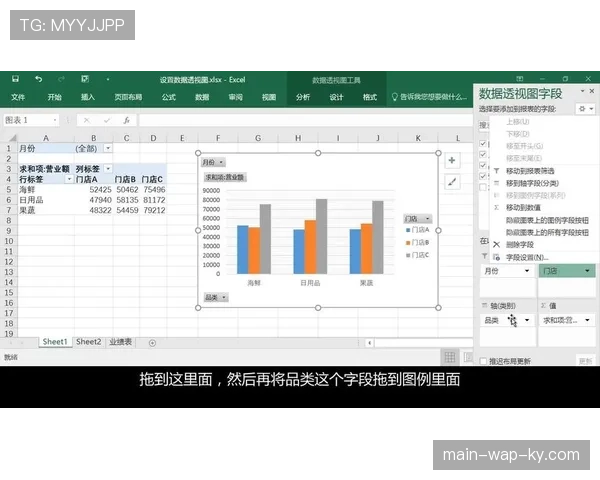Open the 行标签 filter dropdown
The width and height of the screenshot is (600, 480).
click(69, 179)
